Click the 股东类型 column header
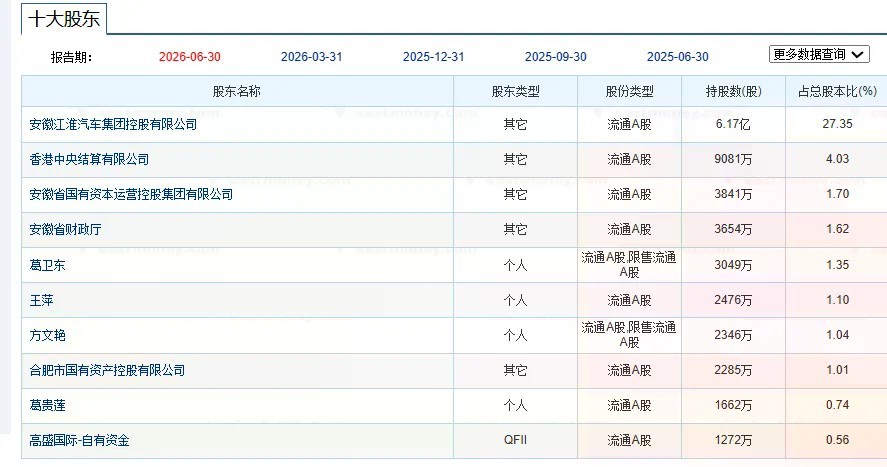Screen dimensions: 887x467 click(515, 91)
